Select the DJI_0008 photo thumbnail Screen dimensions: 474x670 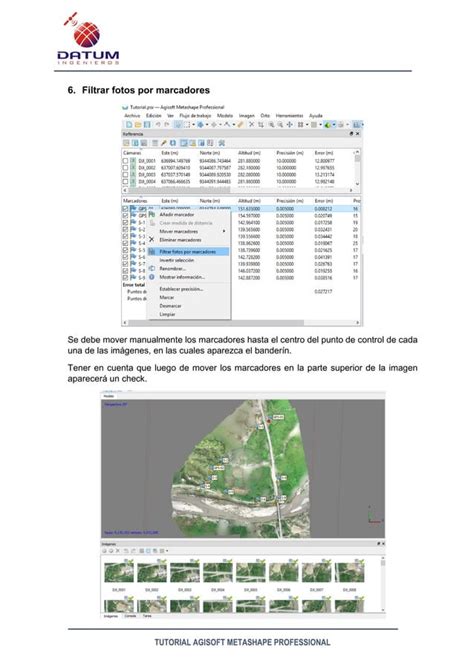point(350,572)
